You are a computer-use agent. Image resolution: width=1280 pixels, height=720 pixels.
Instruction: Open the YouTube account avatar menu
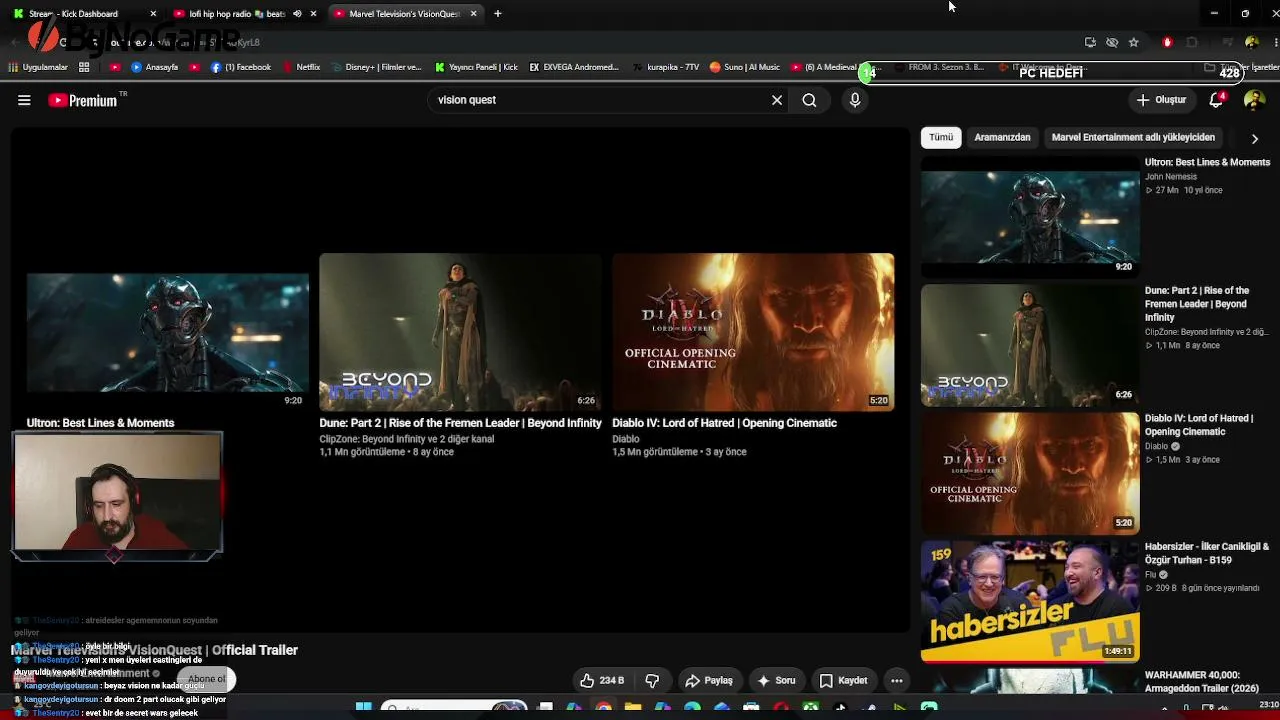(x=1254, y=100)
